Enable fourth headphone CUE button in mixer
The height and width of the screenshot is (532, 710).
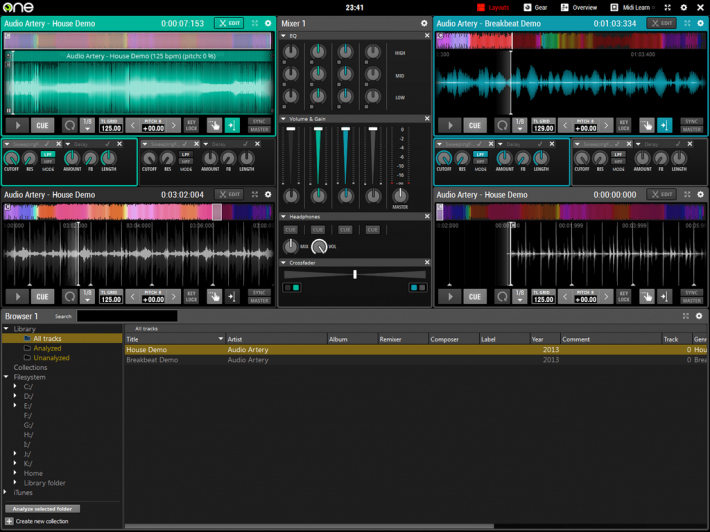click(372, 230)
